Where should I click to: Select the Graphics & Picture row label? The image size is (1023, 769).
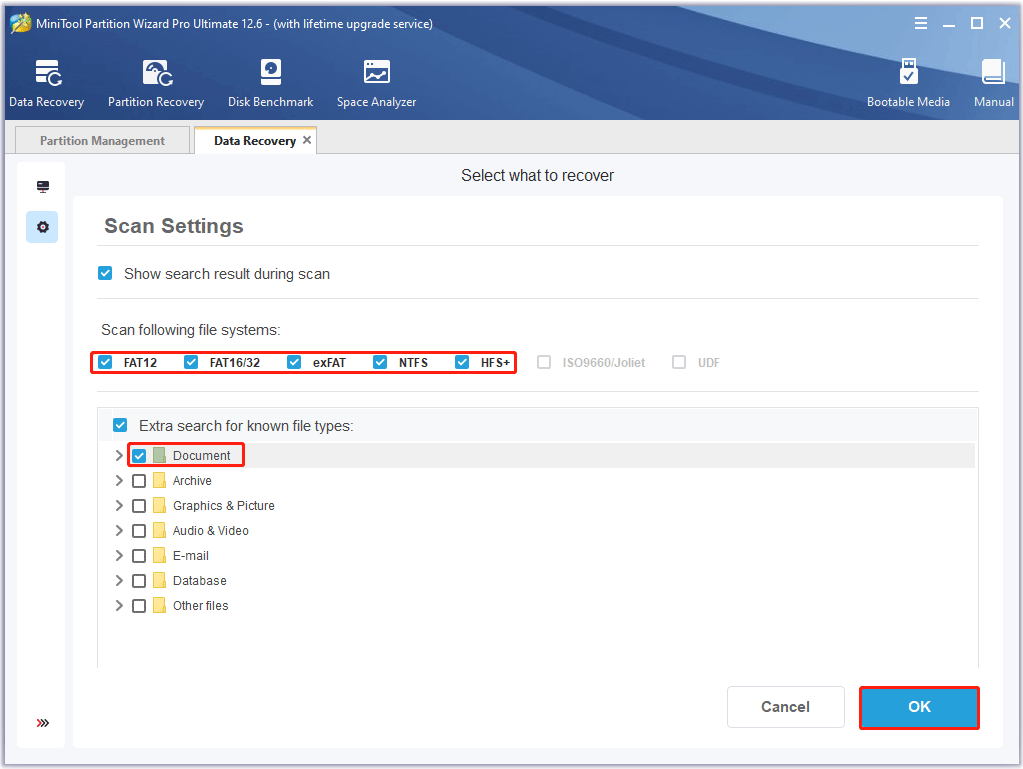coord(224,505)
